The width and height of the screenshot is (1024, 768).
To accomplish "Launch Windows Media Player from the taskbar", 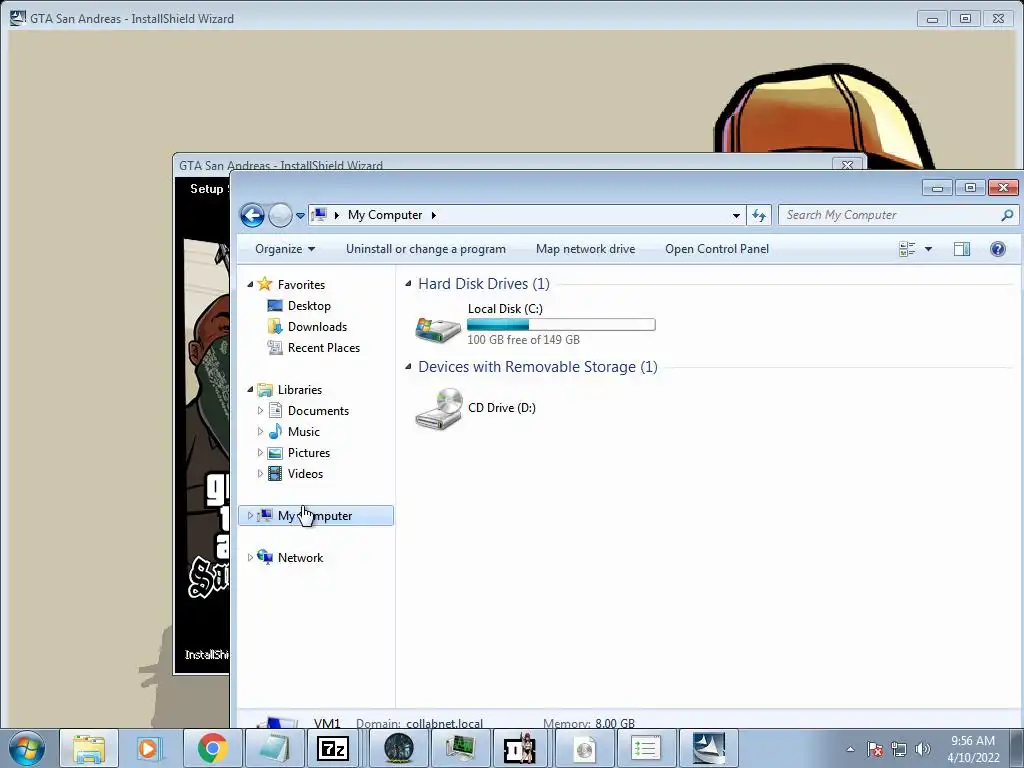I will [150, 748].
